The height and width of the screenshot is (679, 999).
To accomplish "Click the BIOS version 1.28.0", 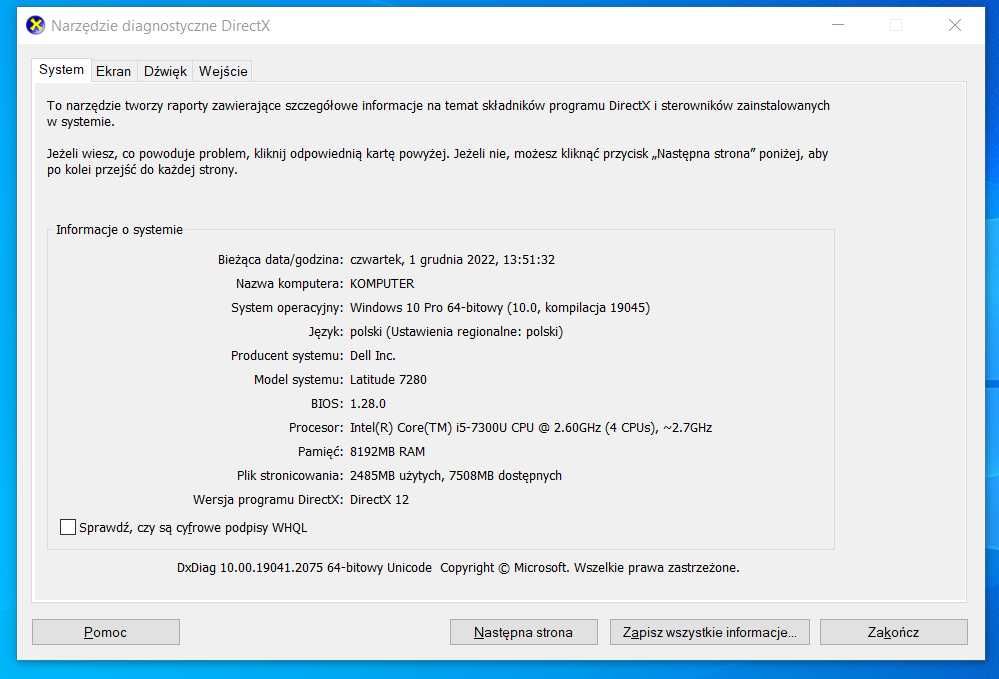I will coord(368,404).
